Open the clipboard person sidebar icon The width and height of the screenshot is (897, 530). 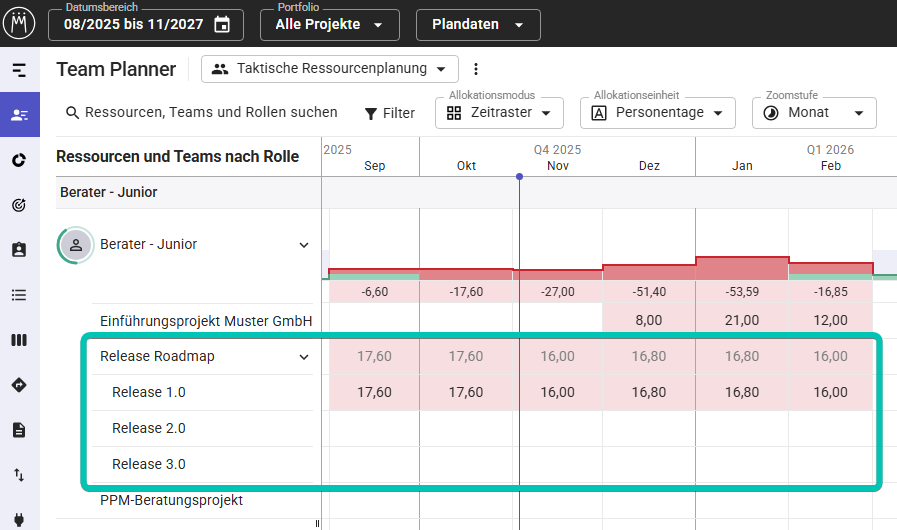pyautogui.click(x=19, y=250)
